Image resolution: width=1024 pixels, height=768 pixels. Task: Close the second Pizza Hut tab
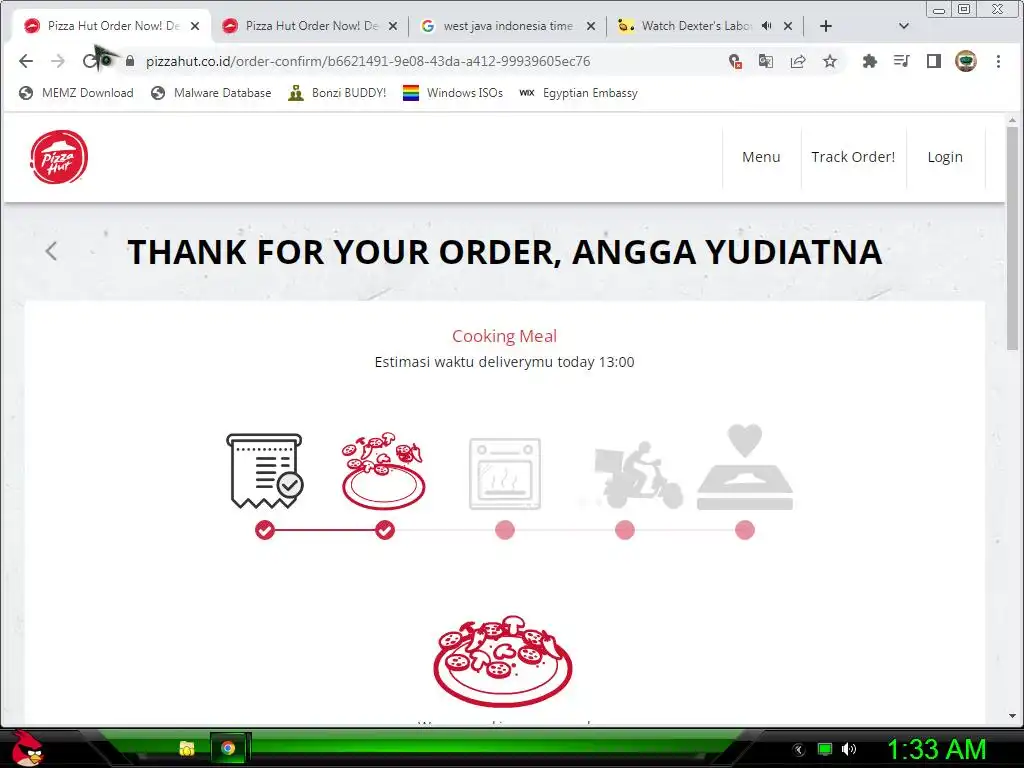point(392,26)
